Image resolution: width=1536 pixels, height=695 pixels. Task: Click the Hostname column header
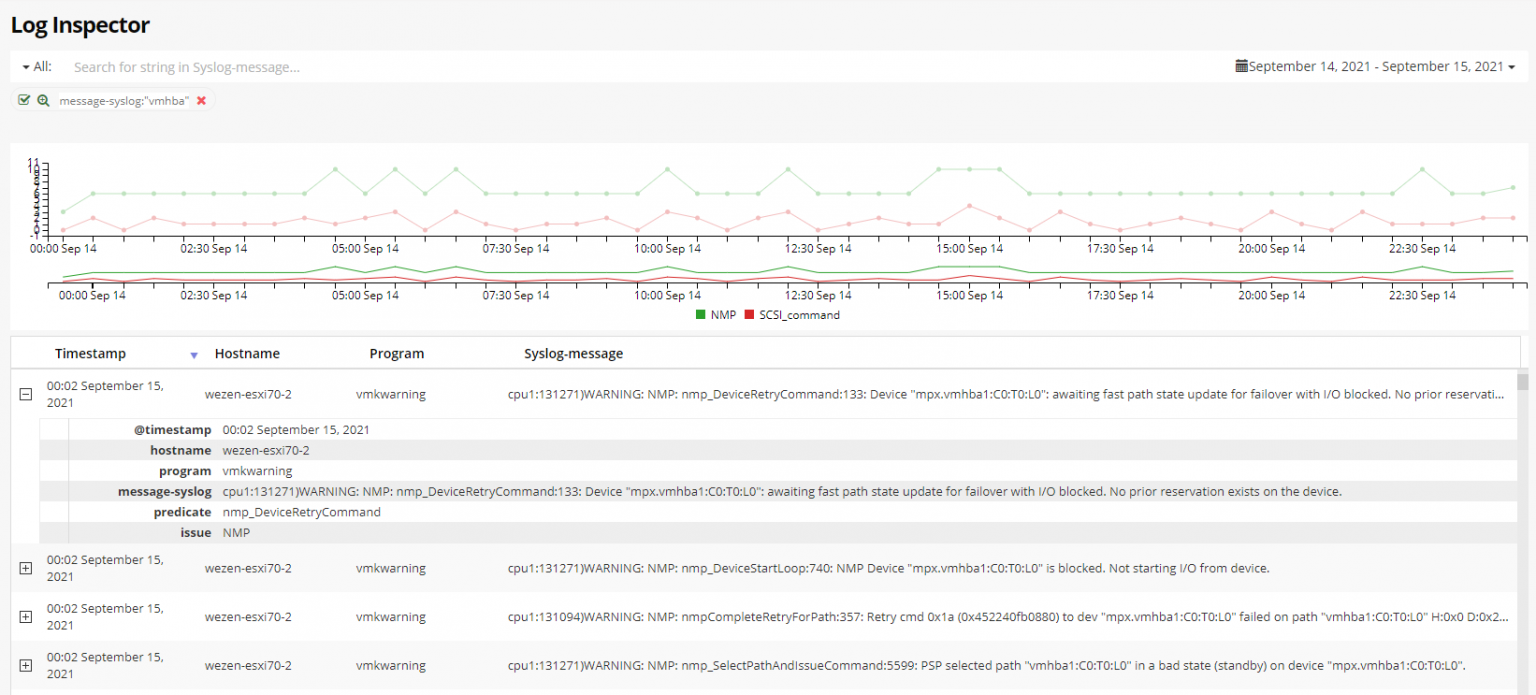(247, 353)
